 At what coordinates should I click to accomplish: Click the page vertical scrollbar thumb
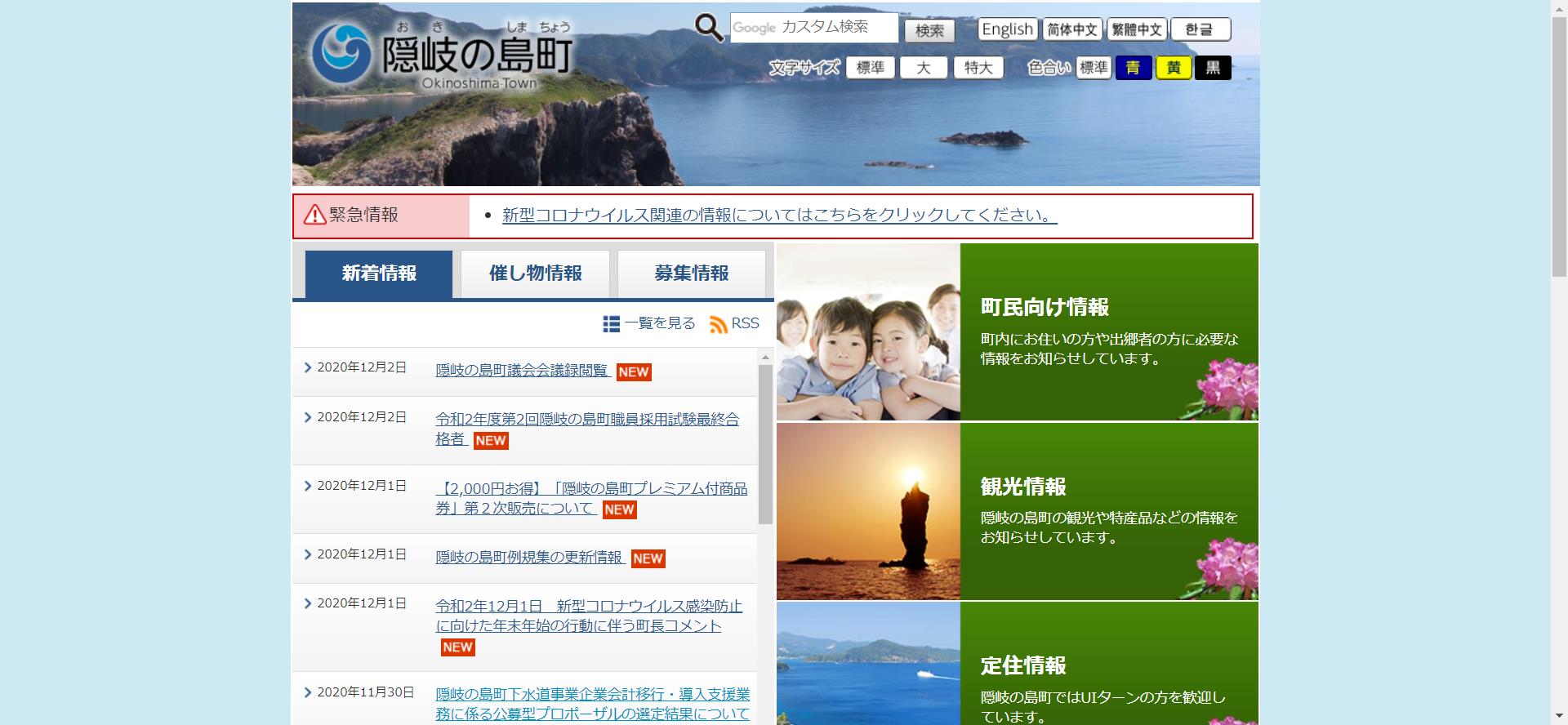coord(1559,147)
